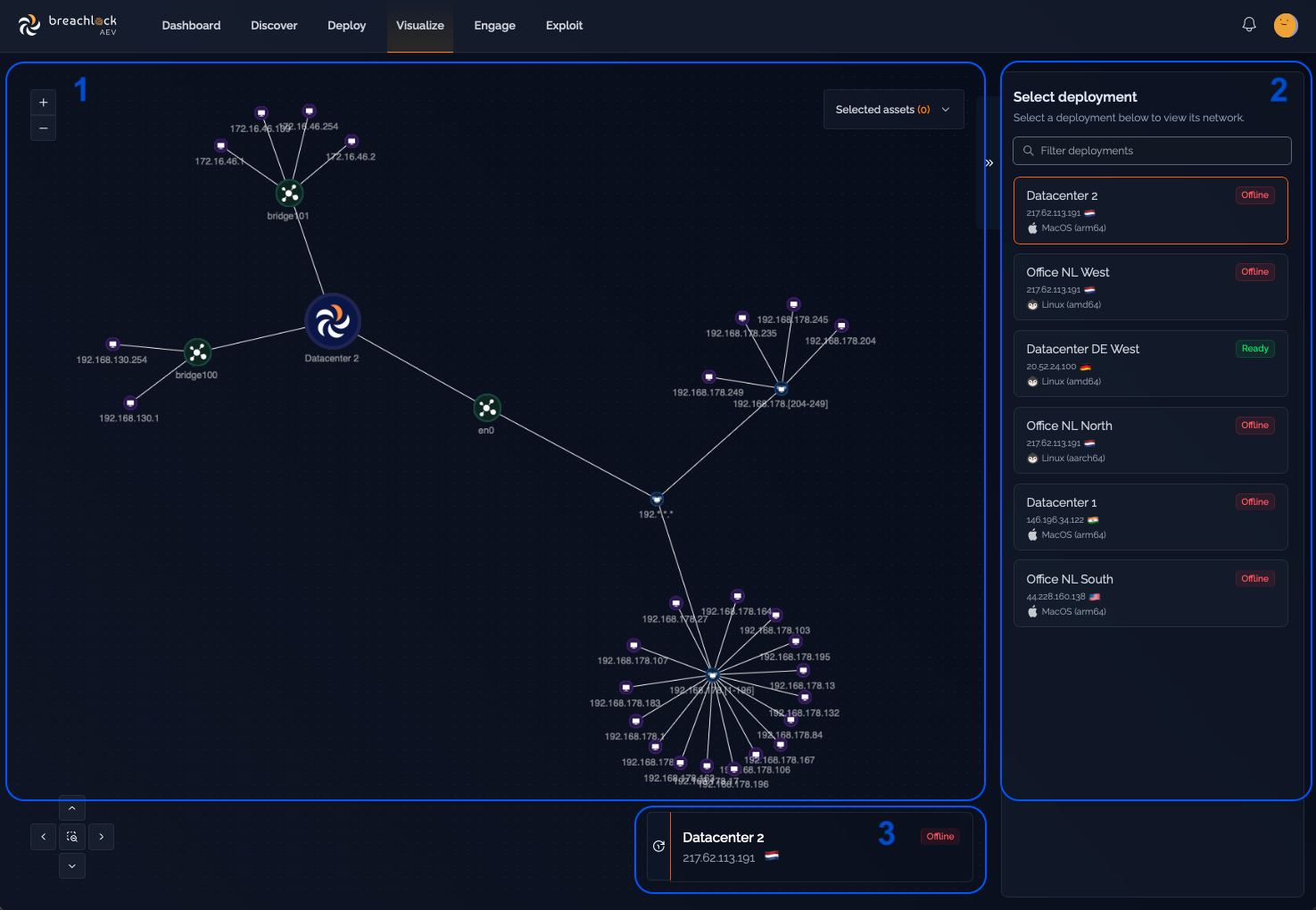Switch to the Deploy tab

346,26
